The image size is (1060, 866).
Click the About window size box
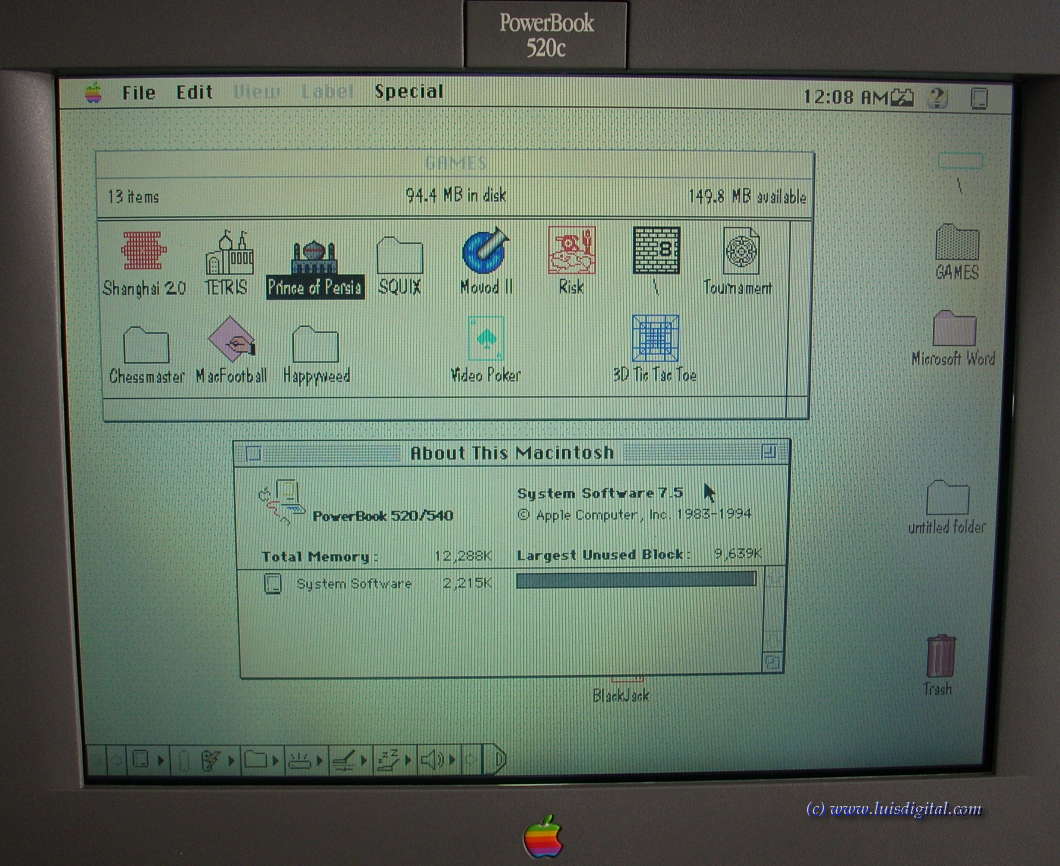(772, 663)
